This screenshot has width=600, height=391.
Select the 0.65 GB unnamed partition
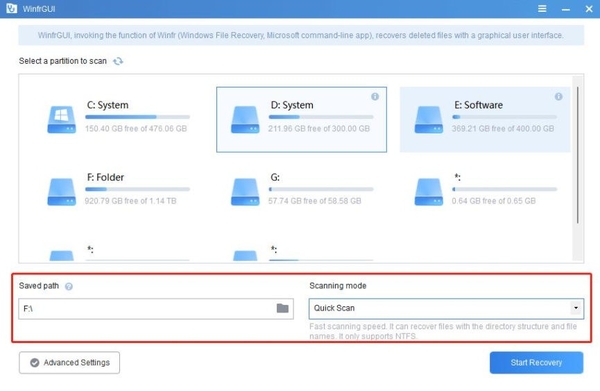click(x=485, y=191)
